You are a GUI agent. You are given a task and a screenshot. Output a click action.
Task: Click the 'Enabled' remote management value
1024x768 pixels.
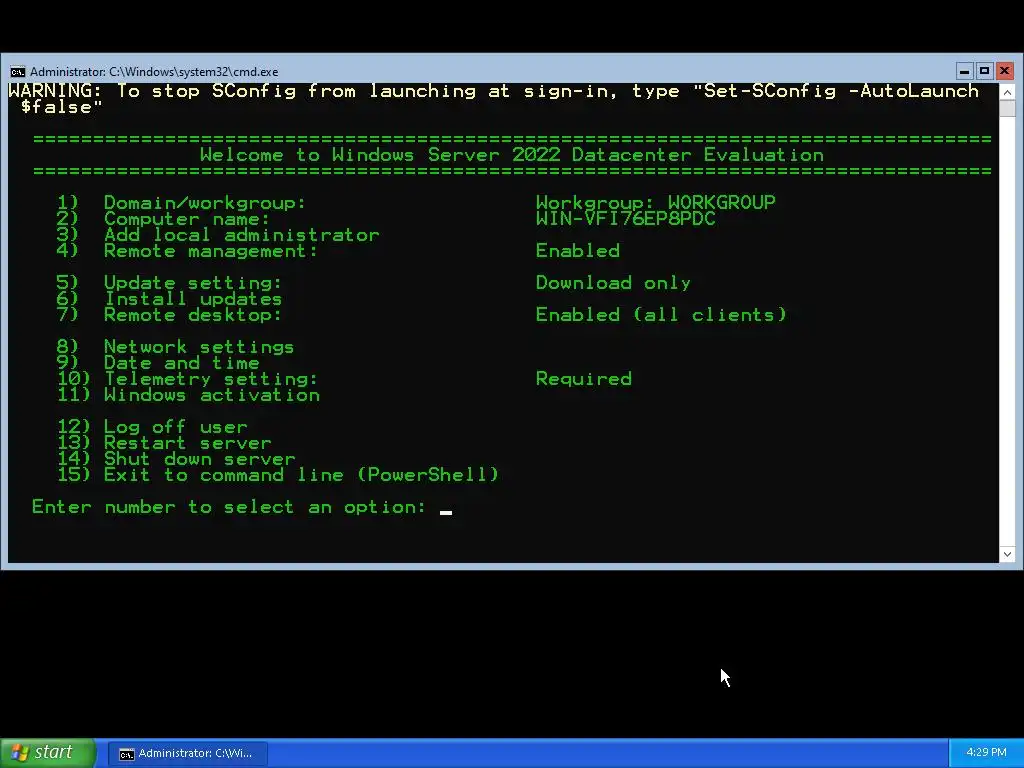(x=578, y=251)
